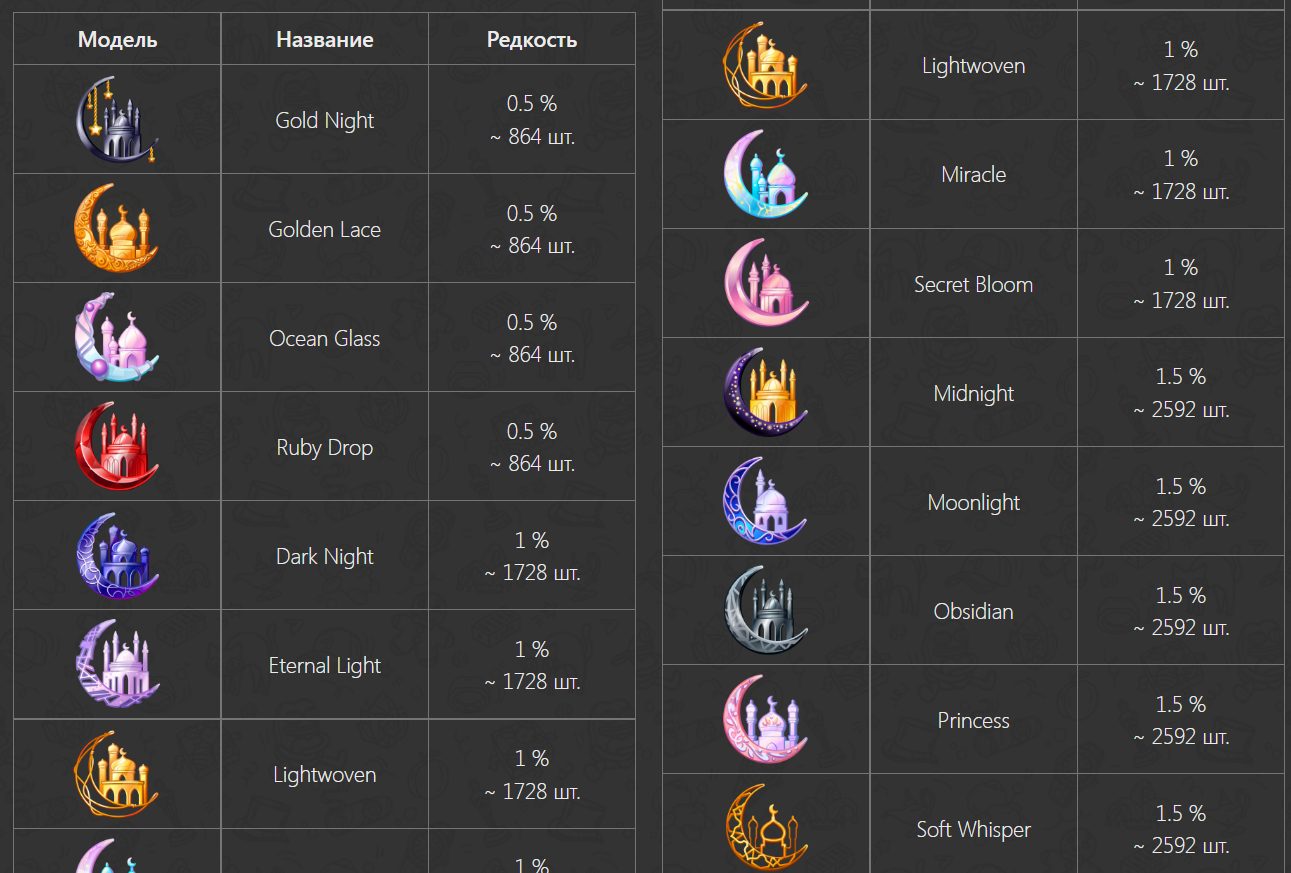Click the Gold Night crescent mosque icon
The height and width of the screenshot is (873, 1291).
pyautogui.click(x=117, y=120)
